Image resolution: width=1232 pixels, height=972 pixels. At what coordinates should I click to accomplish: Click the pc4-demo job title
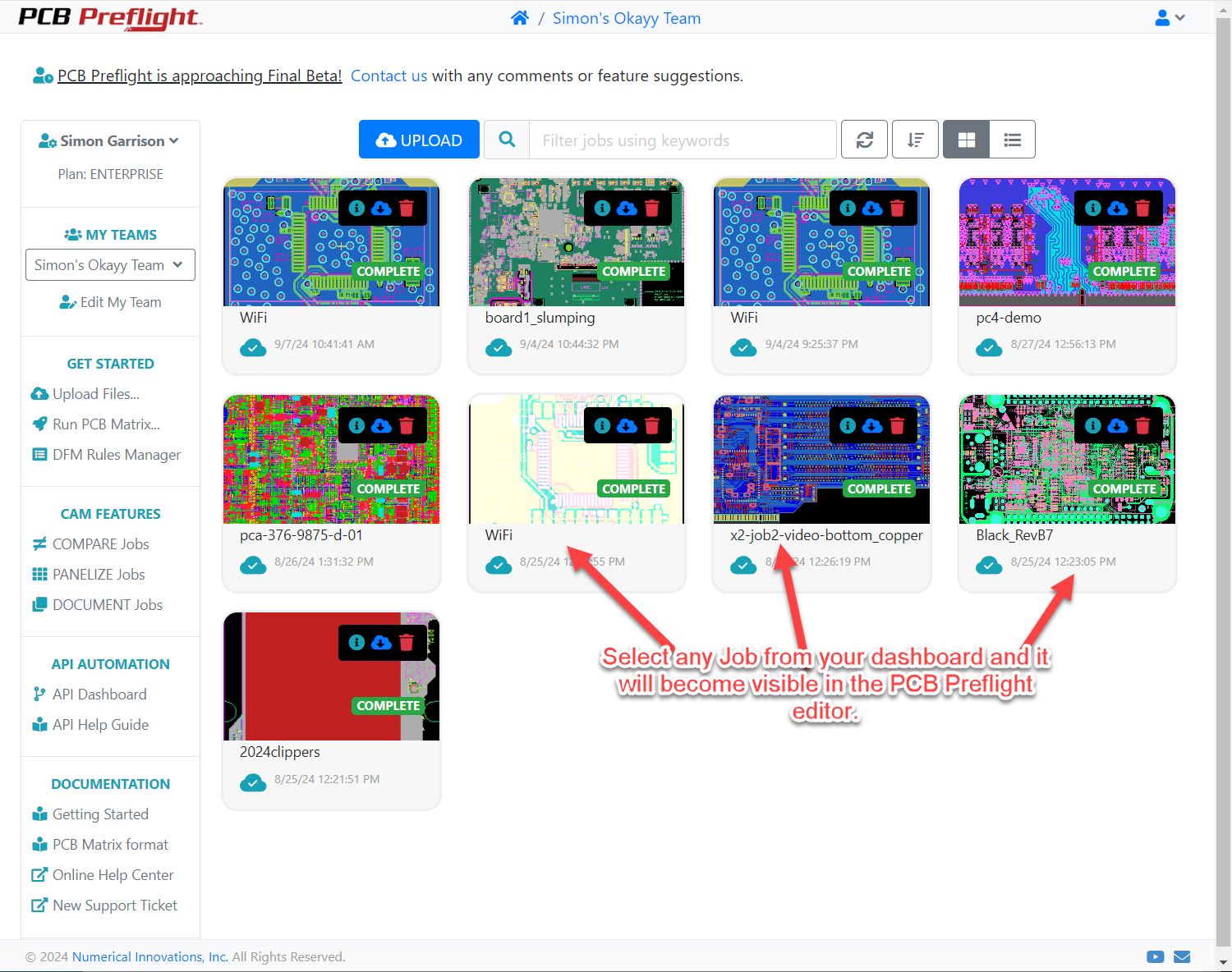(x=1009, y=318)
